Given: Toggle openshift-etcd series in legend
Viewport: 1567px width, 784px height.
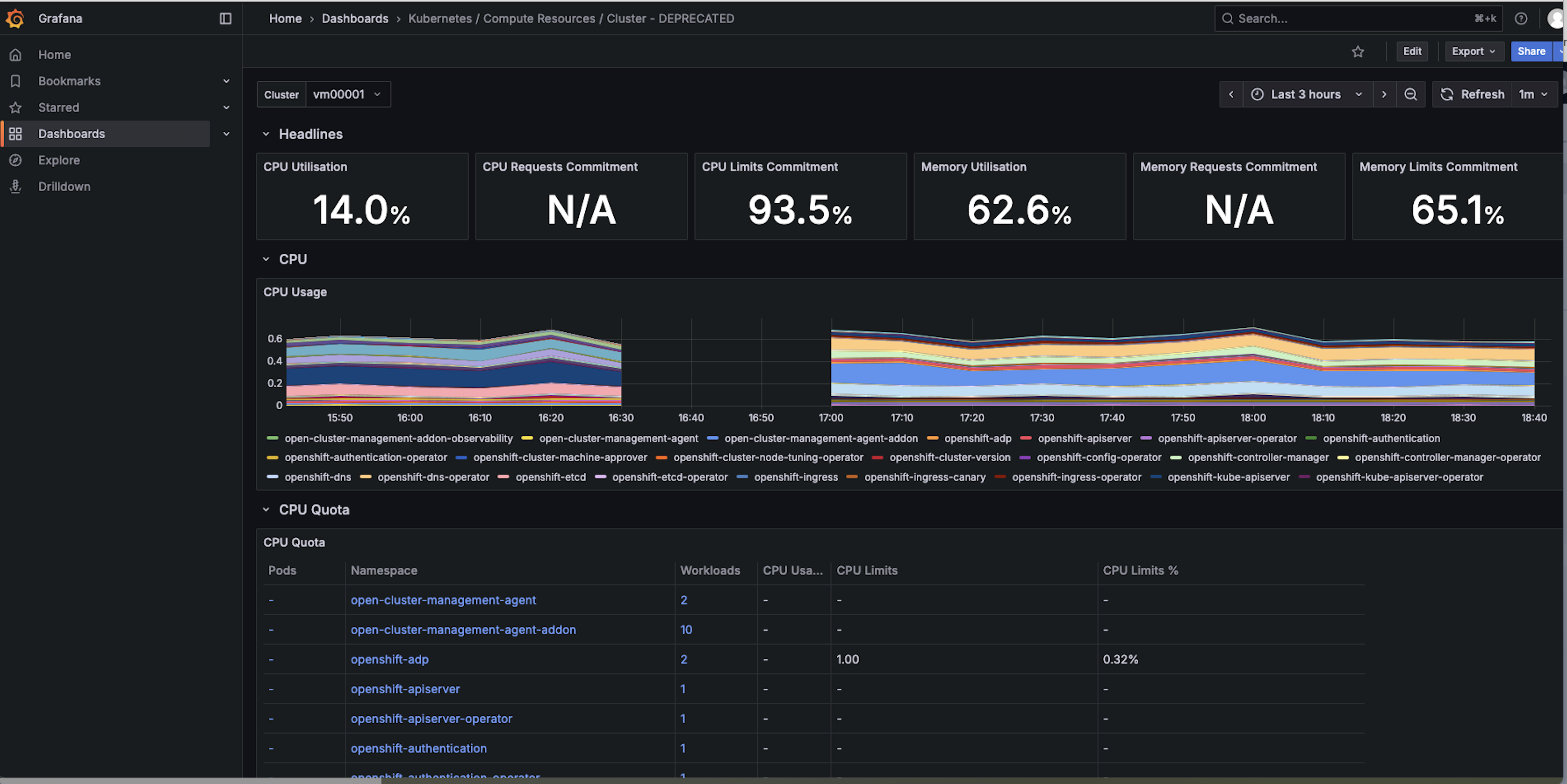Looking at the screenshot, I should click(550, 477).
